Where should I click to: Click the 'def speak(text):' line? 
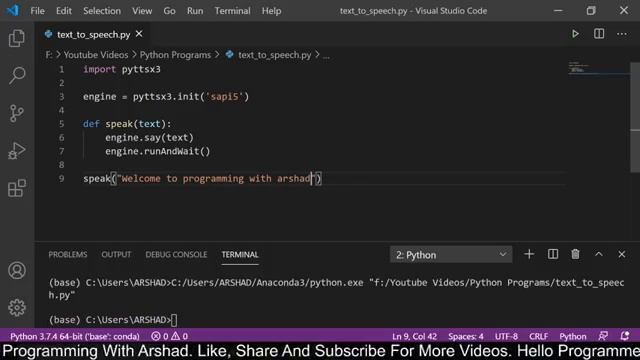tap(127, 124)
